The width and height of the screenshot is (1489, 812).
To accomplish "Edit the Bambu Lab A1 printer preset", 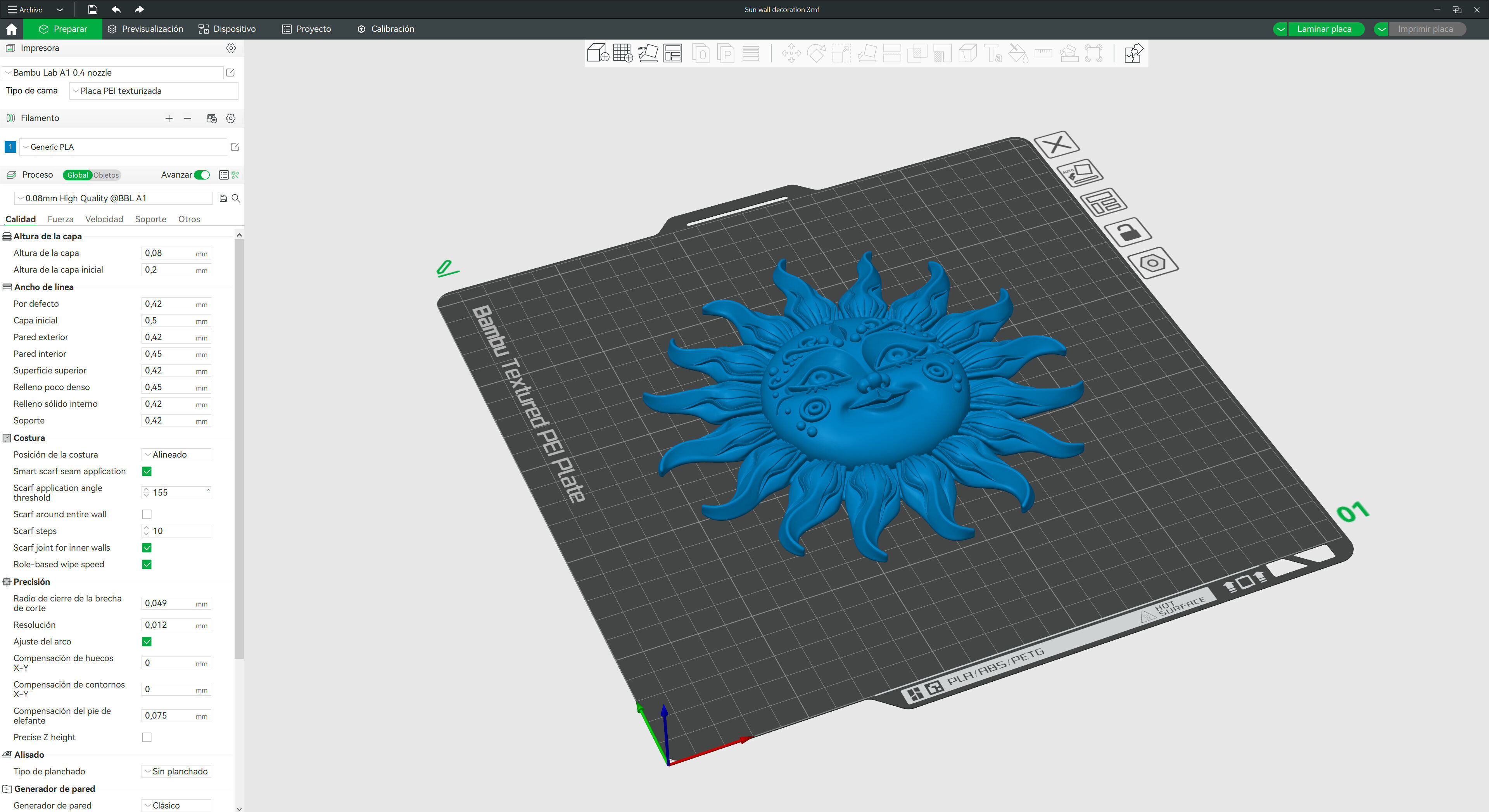I will (x=230, y=73).
